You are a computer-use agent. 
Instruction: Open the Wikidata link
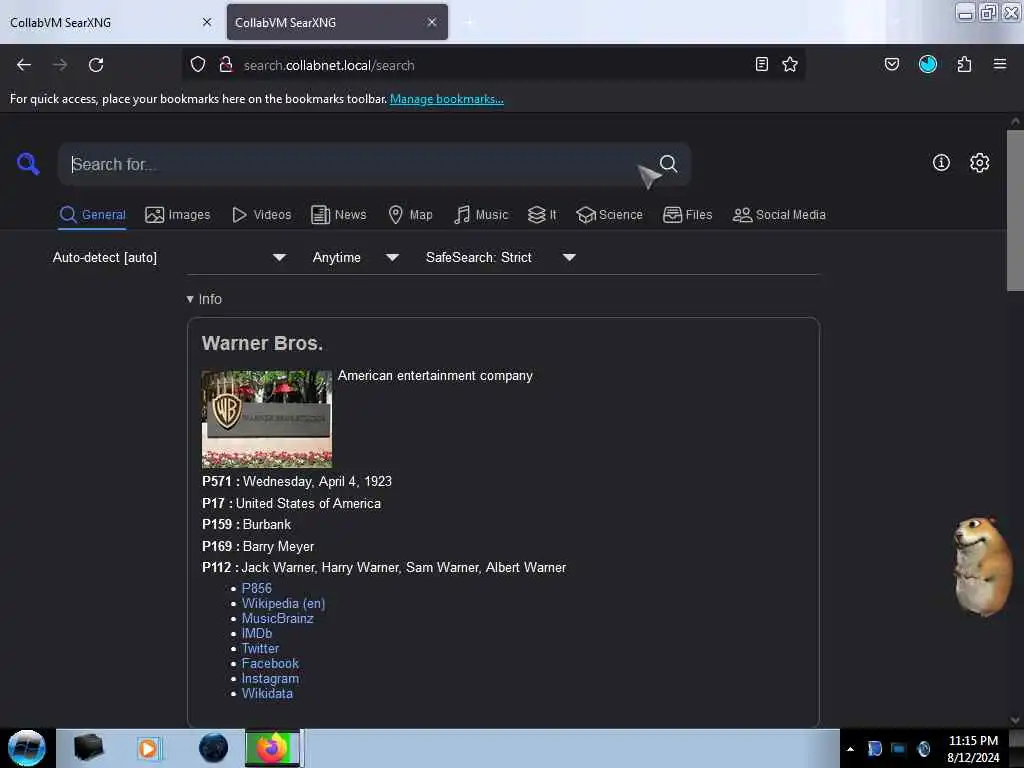(267, 694)
